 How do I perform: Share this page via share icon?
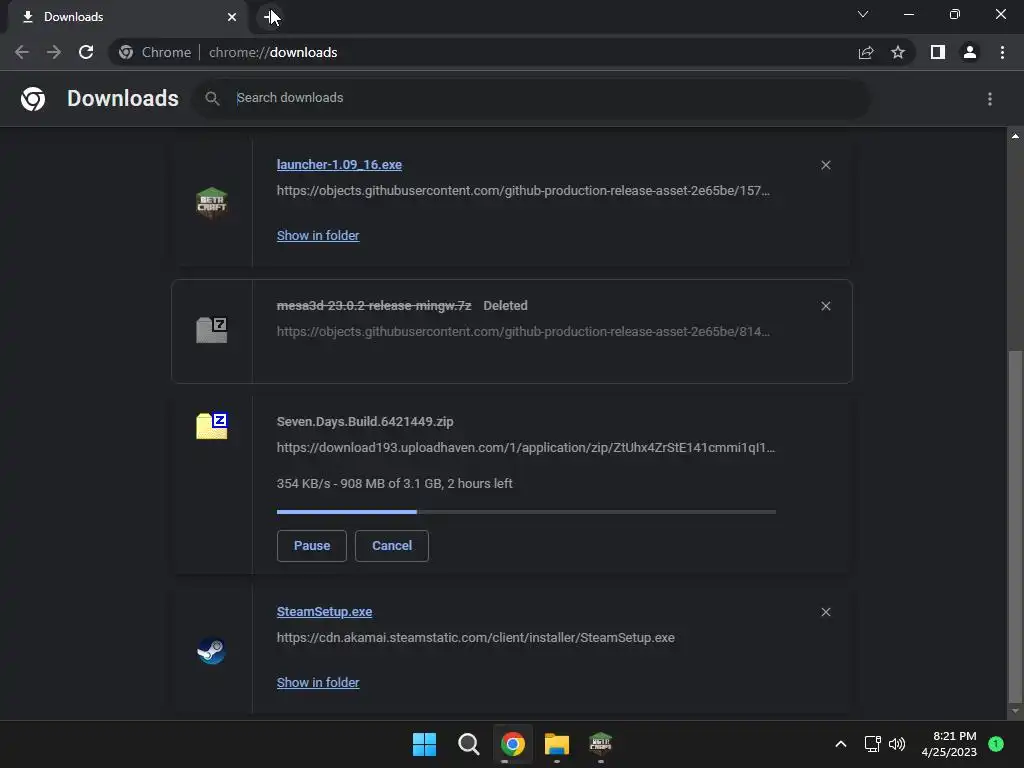point(866,52)
